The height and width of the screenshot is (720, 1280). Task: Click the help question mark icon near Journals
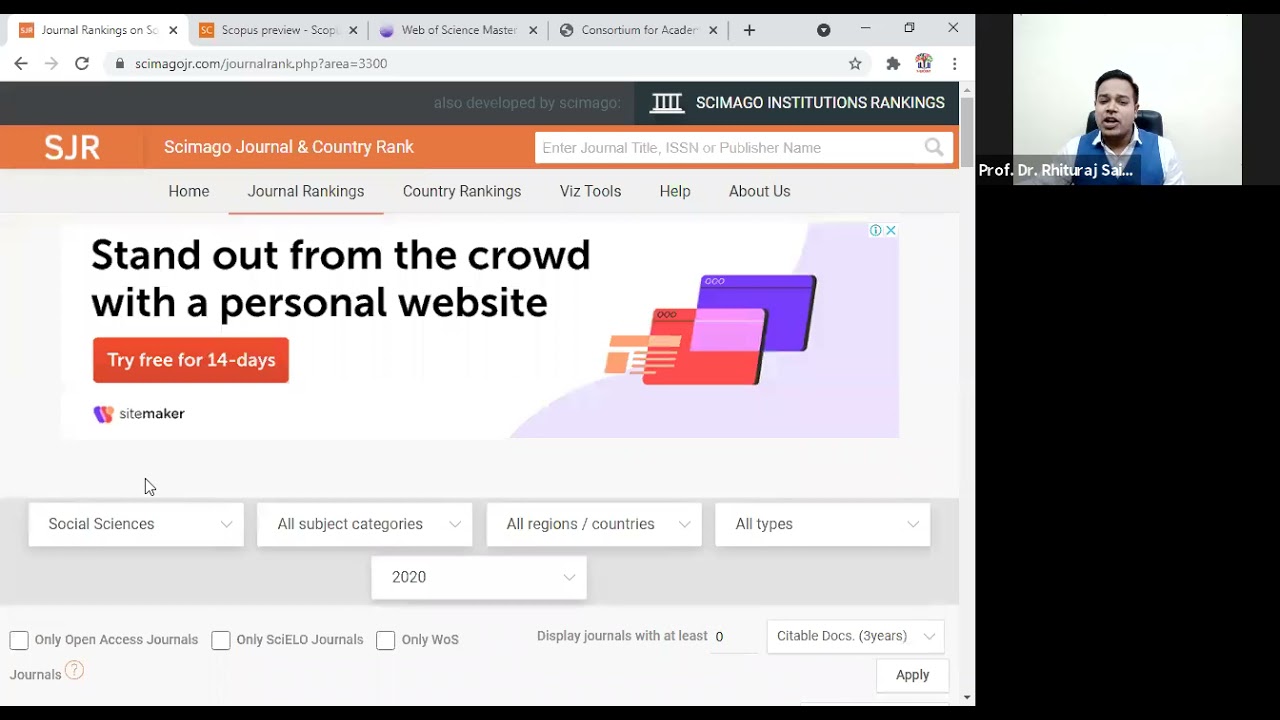[74, 671]
